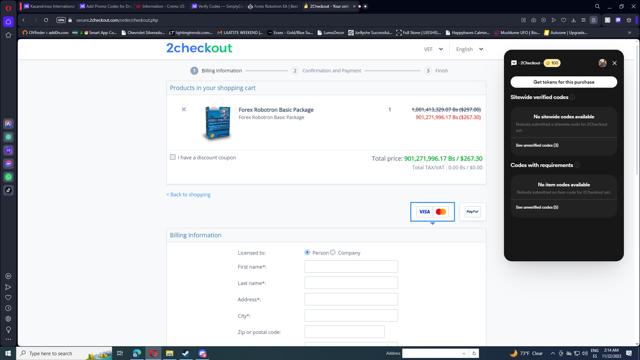Image resolution: width=640 pixels, height=360 pixels.
Task: Open the purple extension icon in toolbar
Action: click(x=618, y=20)
